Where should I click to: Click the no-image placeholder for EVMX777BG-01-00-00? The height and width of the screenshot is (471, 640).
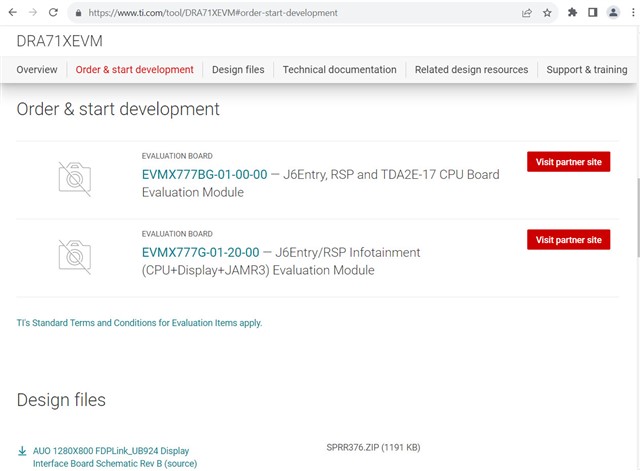point(75,179)
